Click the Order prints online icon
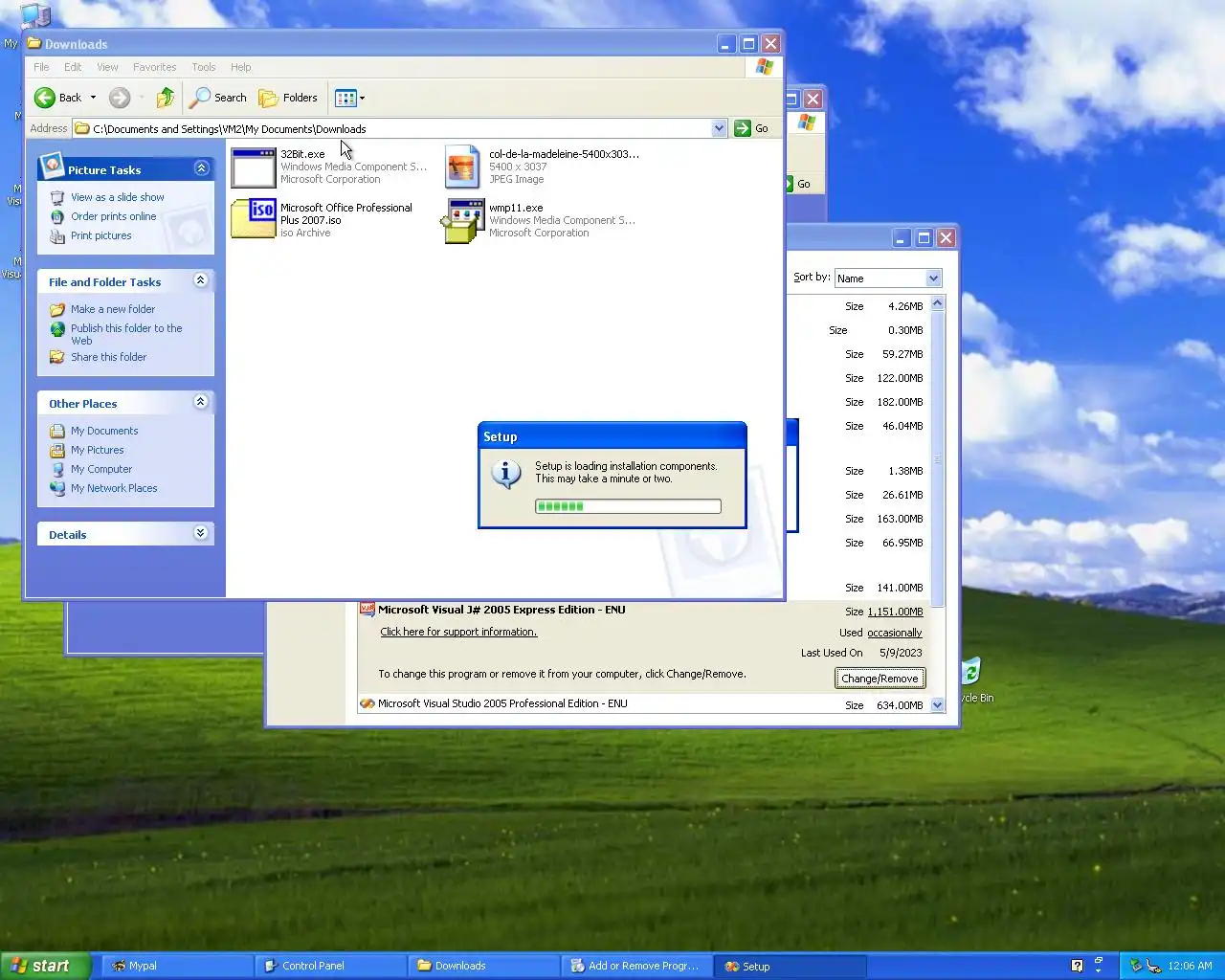Viewport: 1225px width, 980px height. (57, 216)
